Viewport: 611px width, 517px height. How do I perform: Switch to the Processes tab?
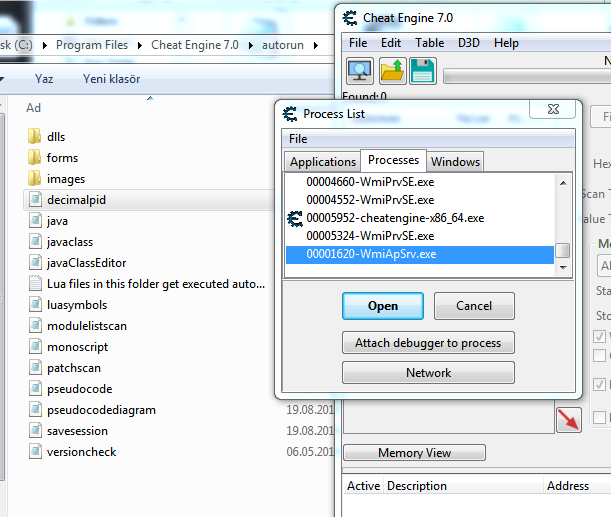click(x=394, y=160)
